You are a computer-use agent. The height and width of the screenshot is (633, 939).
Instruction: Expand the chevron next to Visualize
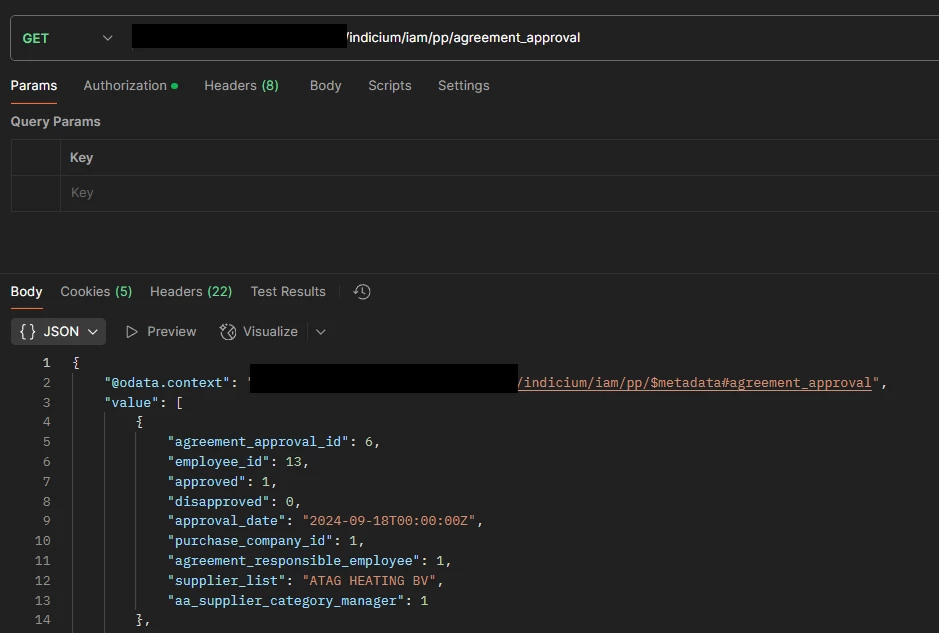click(x=320, y=332)
